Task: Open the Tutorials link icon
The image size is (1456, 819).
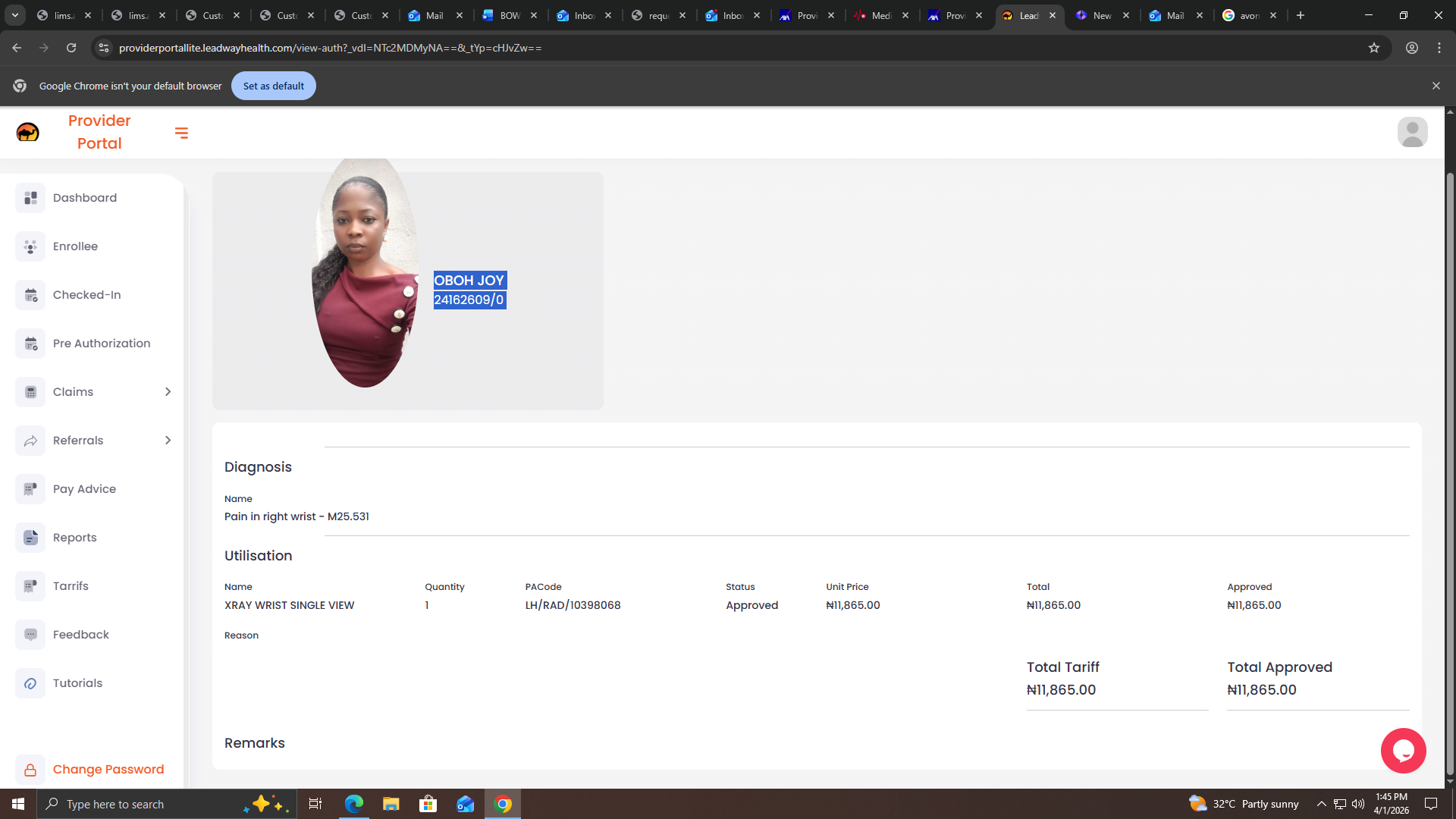Action: click(x=30, y=683)
